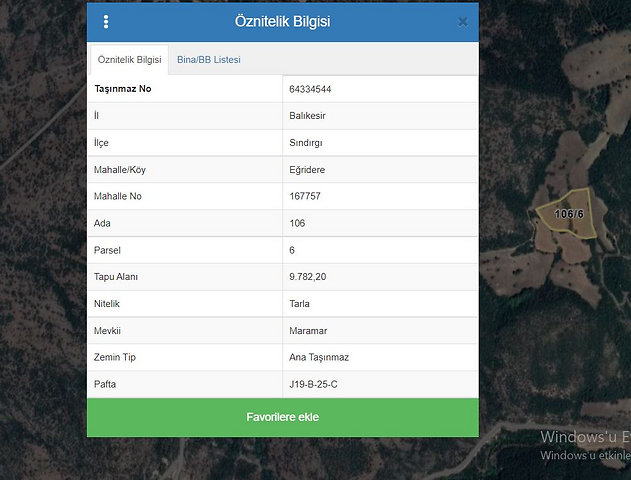The image size is (631, 480).
Task: Click the Taşınmaz No value 64334544
Action: pos(310,89)
